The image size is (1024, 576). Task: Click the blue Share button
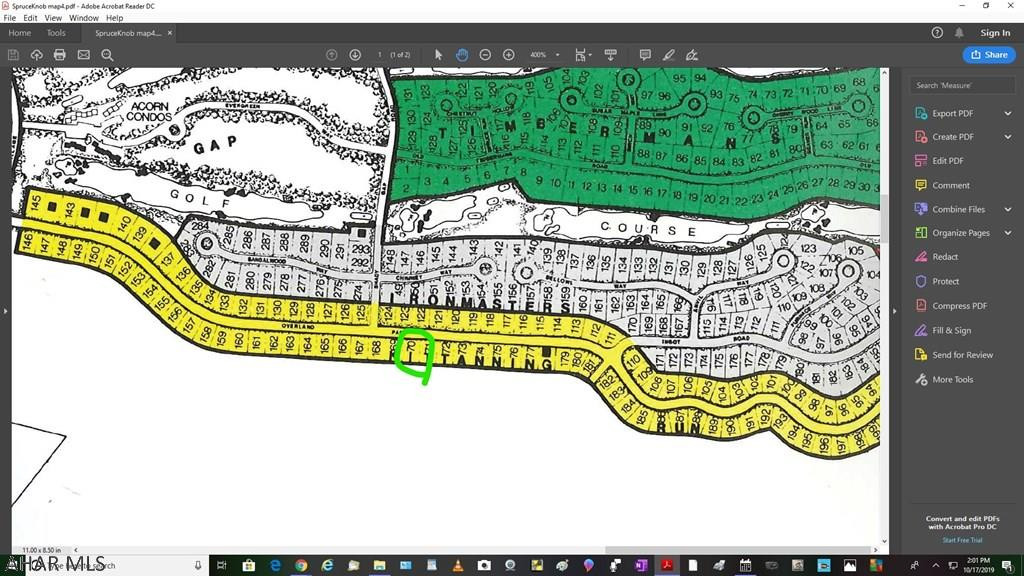coord(988,54)
